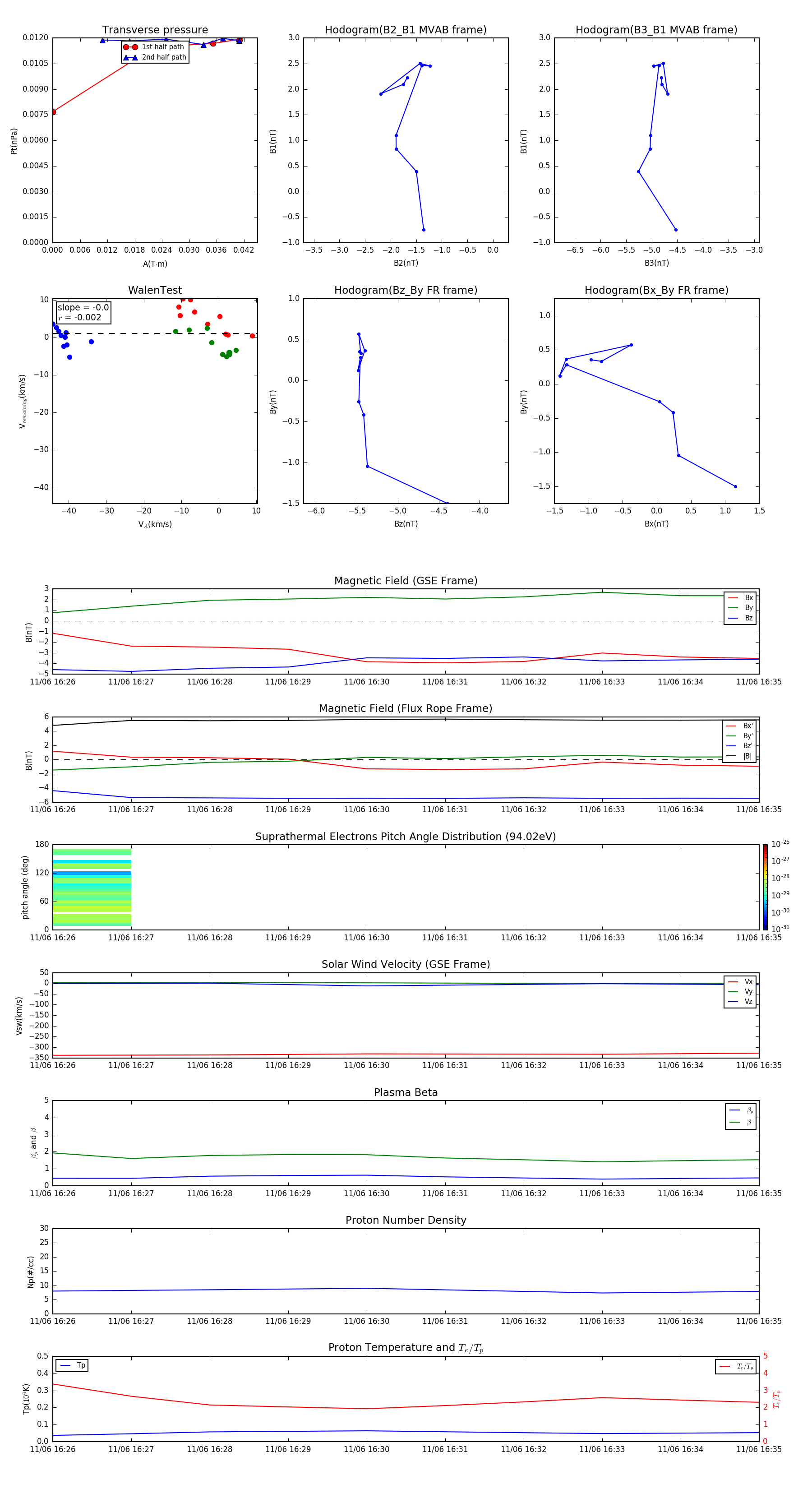Click the 'Transverse pressure' plot title
The height and width of the screenshot is (1489, 812).
pyautogui.click(x=155, y=30)
